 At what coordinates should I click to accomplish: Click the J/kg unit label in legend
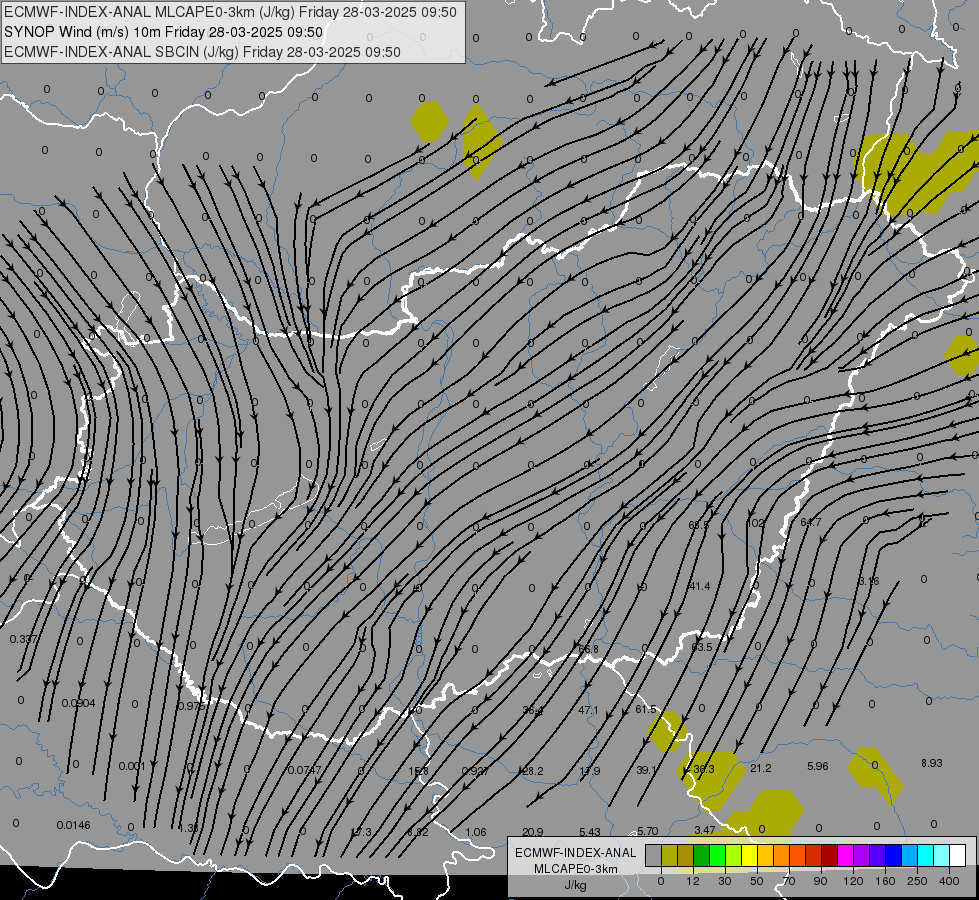(x=576, y=885)
